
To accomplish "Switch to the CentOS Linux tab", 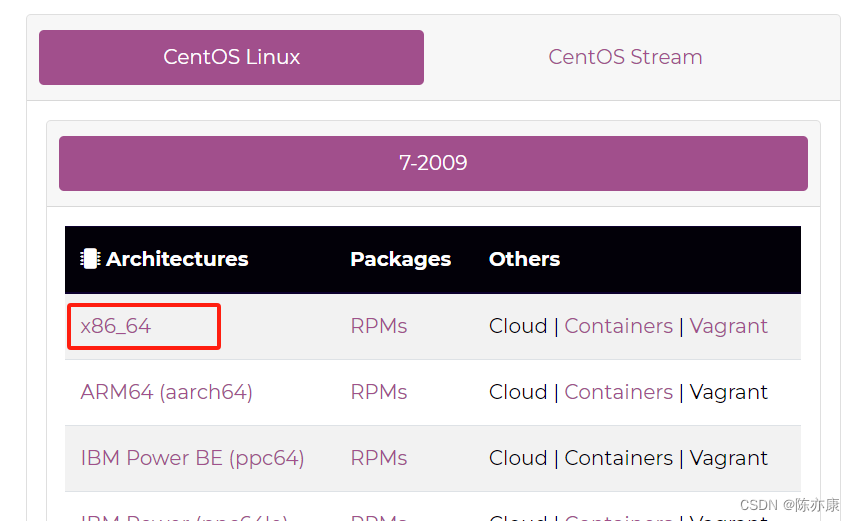I will pos(231,57).
